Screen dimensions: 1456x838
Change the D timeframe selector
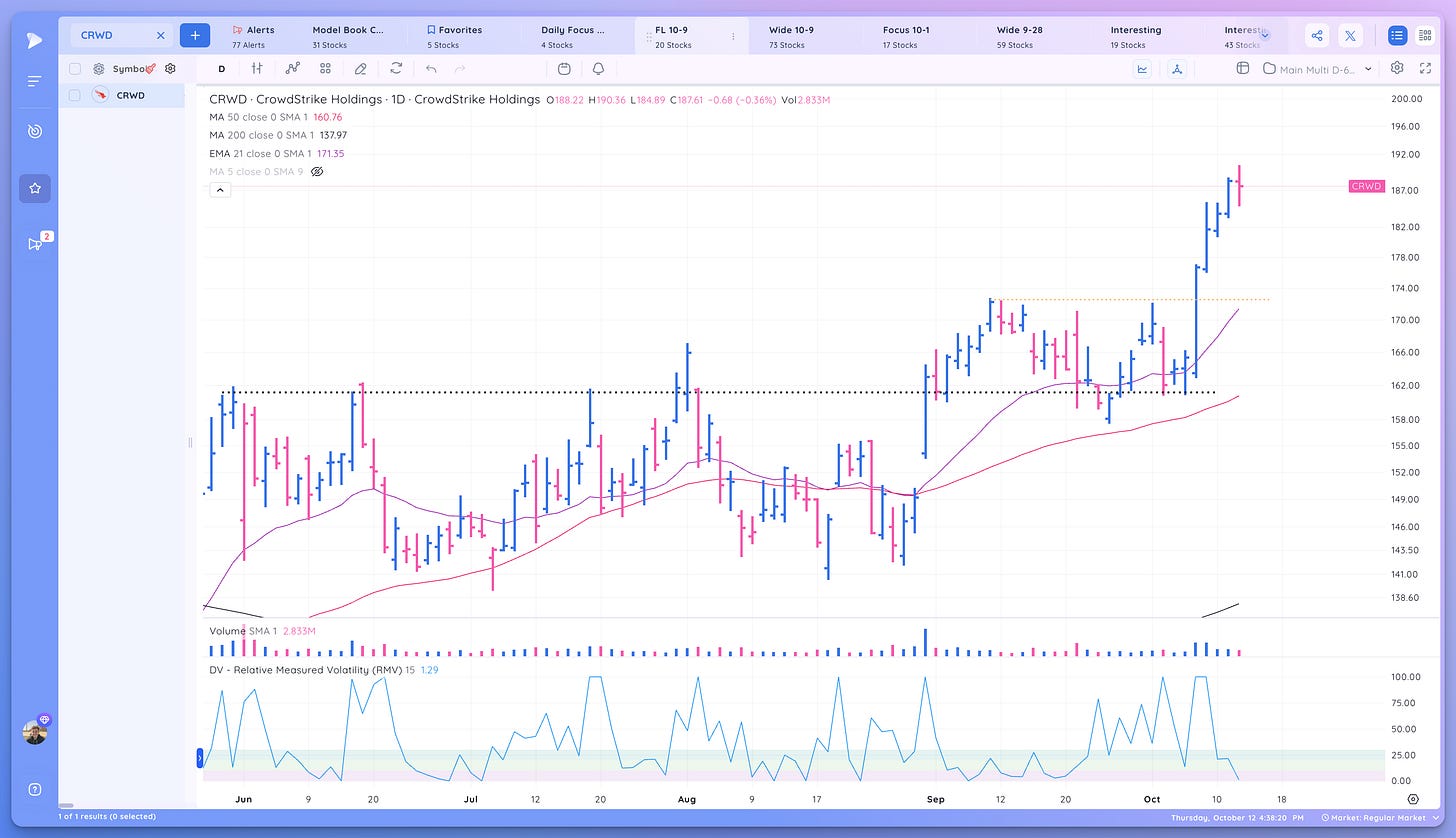(x=222, y=69)
